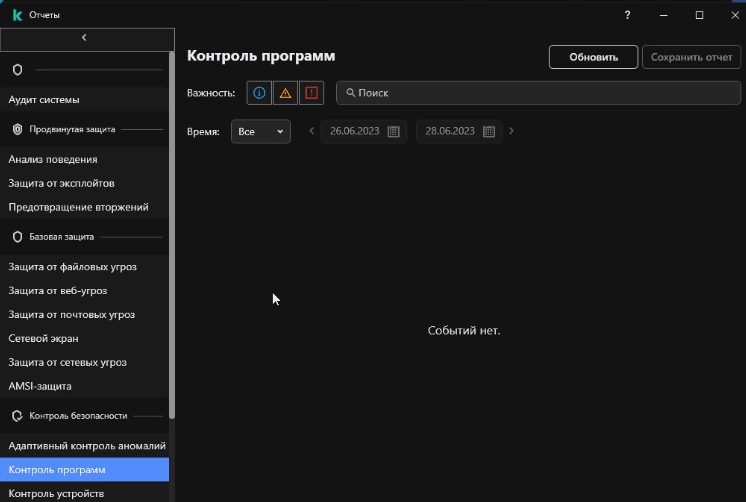746x502 pixels.
Task: Open the calendar for start date 26.06.2023
Action: [393, 131]
